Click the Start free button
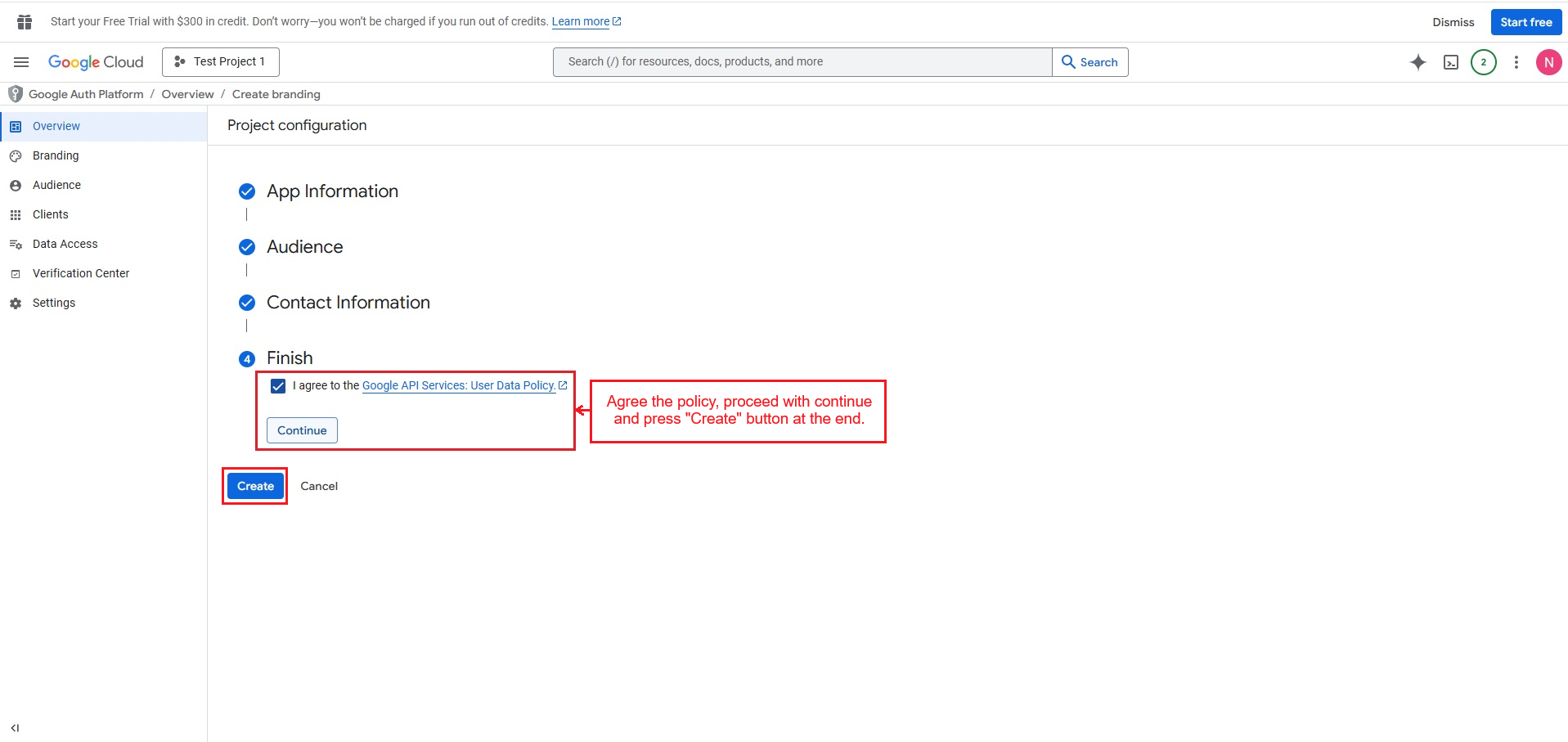The width and height of the screenshot is (1568, 742). click(1525, 22)
